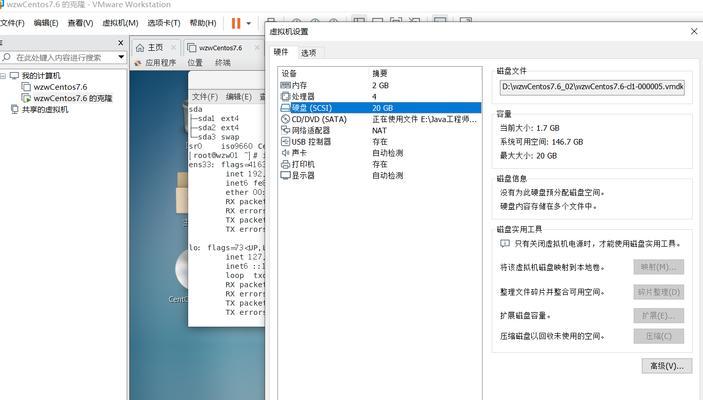The height and width of the screenshot is (400, 703).
Task: Close the library sidebar panel
Action: click(121, 43)
